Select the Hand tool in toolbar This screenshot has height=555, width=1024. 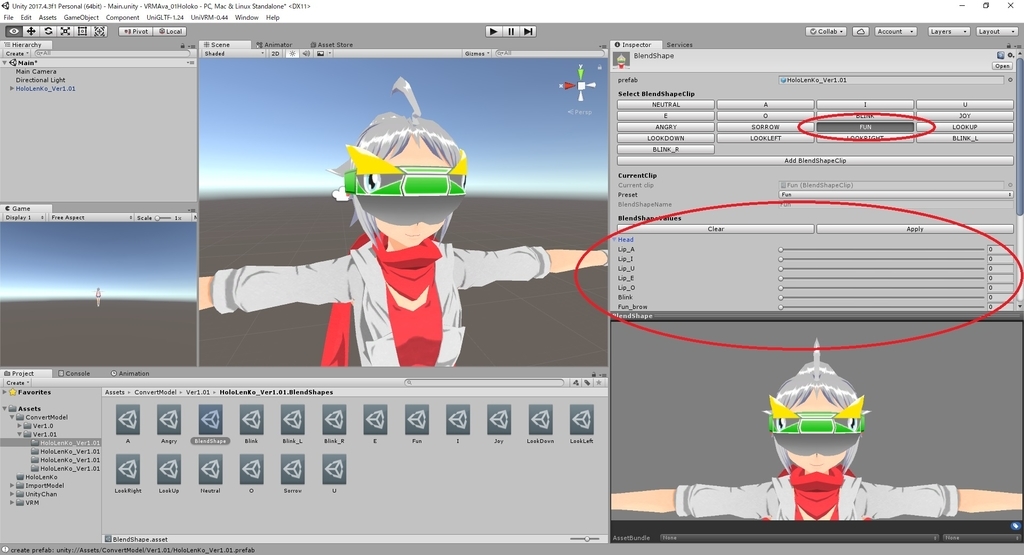pyautogui.click(x=14, y=31)
